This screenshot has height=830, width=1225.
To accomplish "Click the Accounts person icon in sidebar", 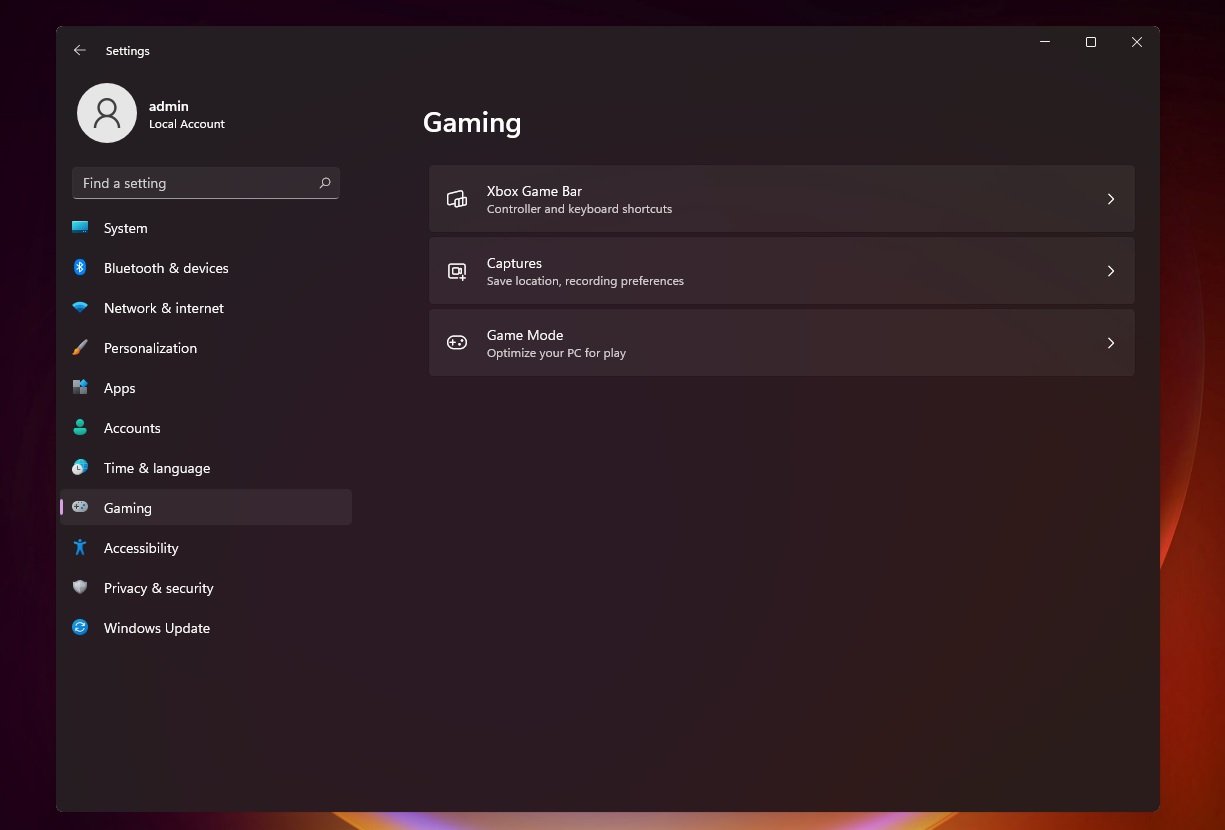I will (80, 428).
